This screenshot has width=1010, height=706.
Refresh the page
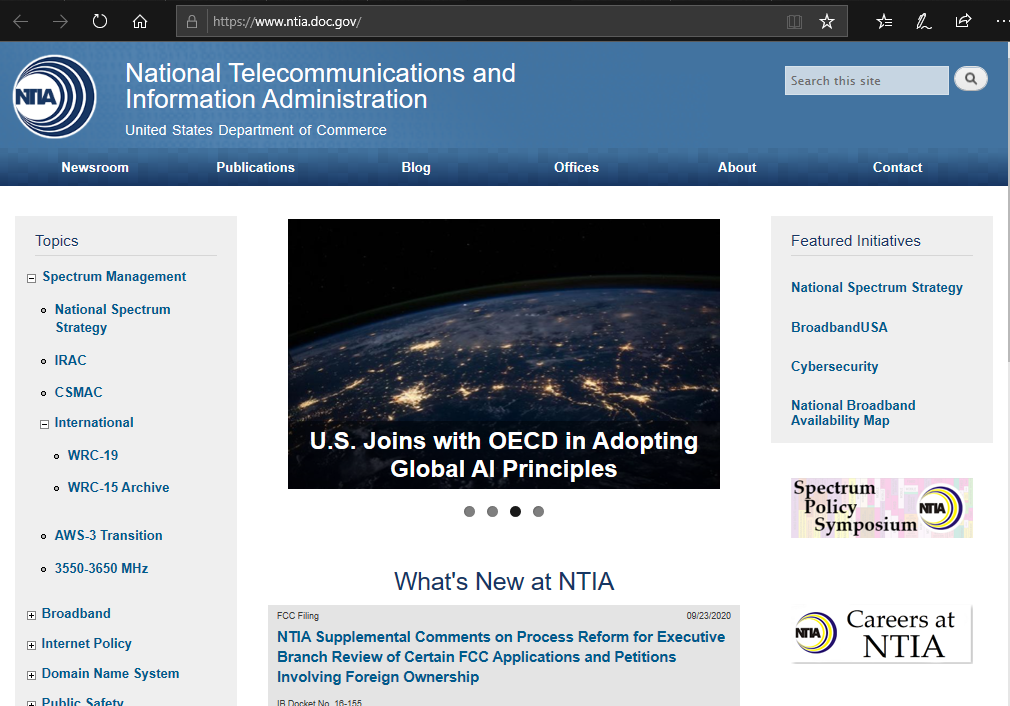(100, 22)
